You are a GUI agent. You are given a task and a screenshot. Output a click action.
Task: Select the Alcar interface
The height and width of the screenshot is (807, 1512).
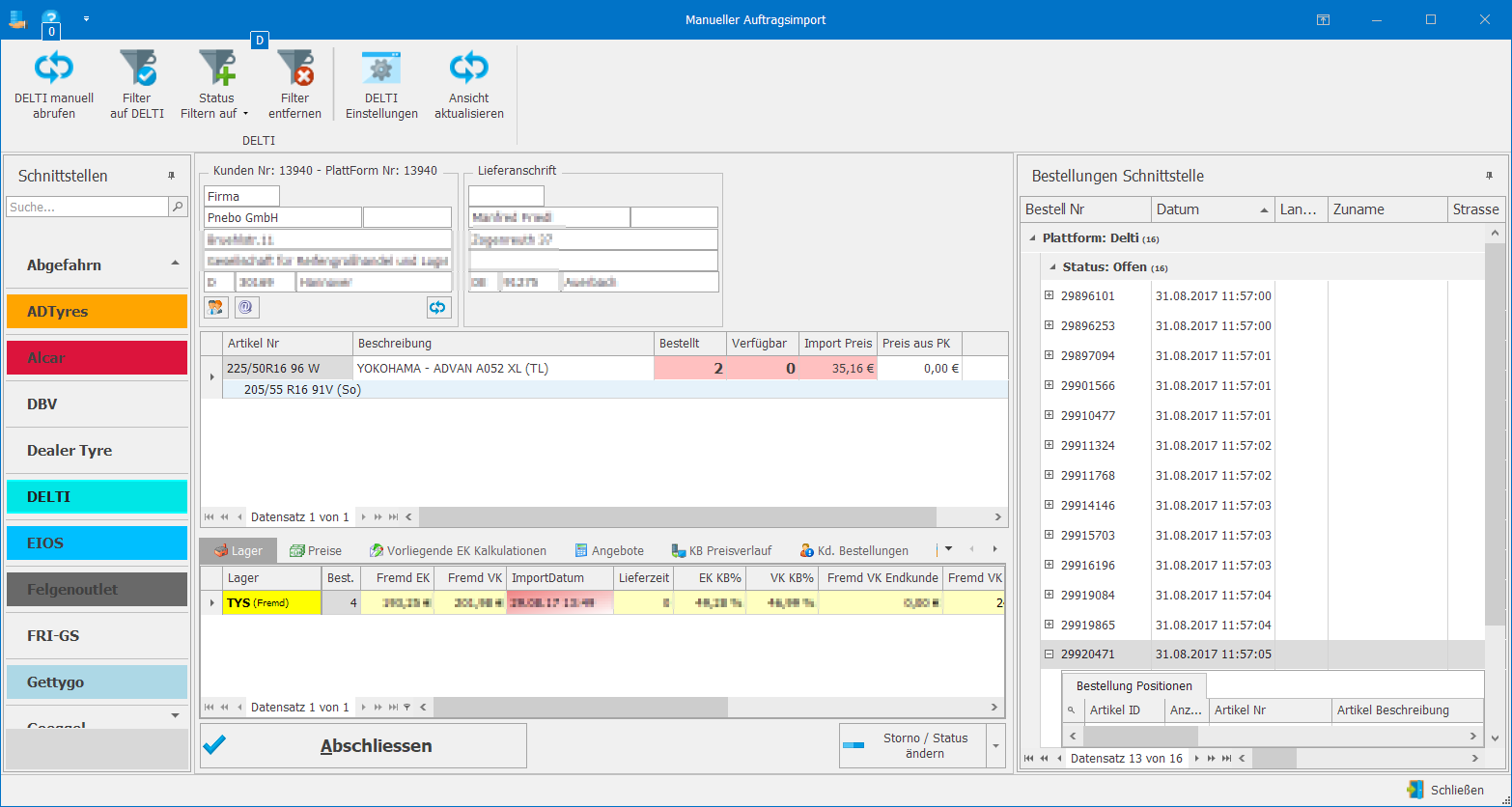coord(97,358)
